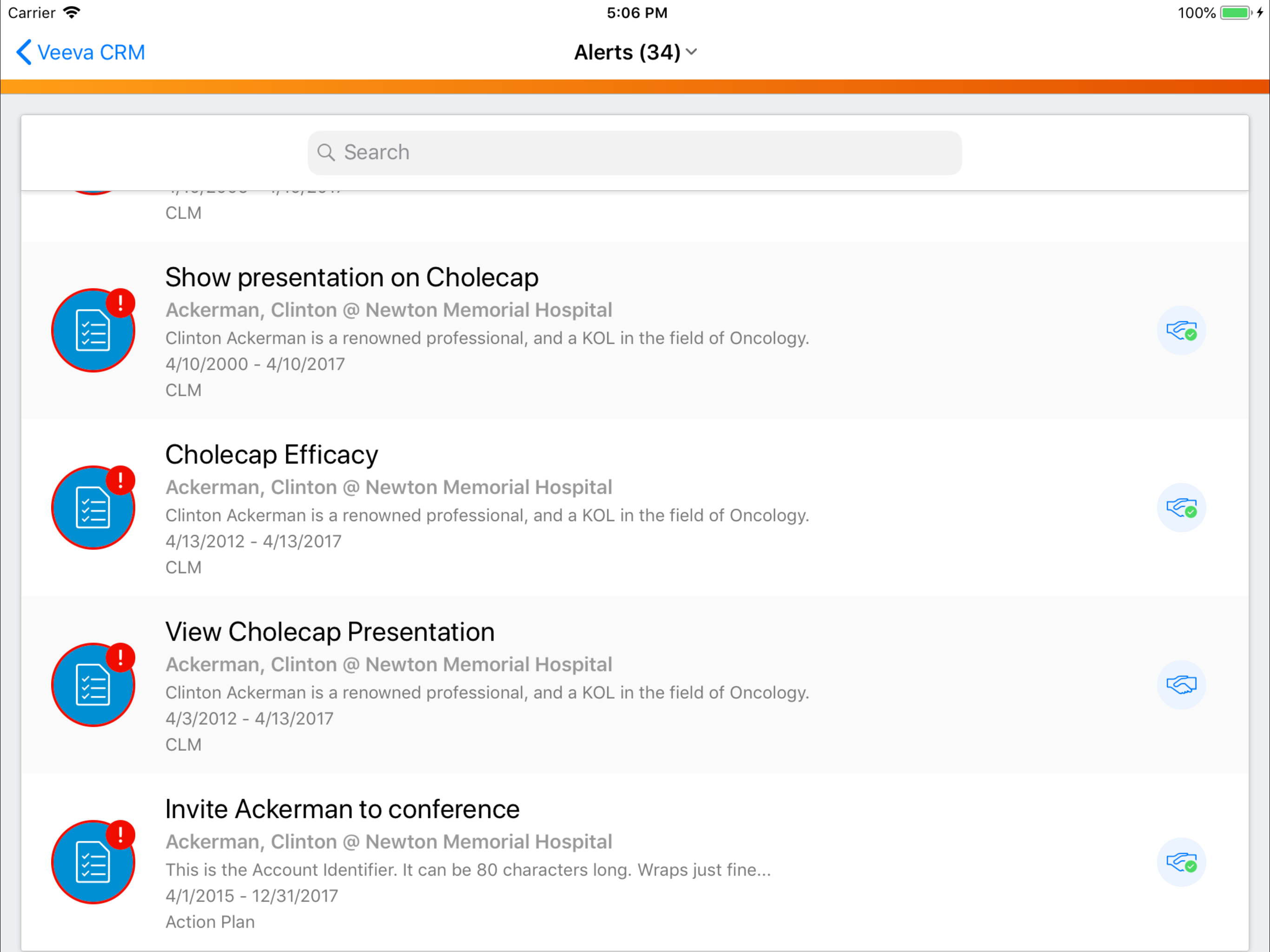Open the Show presentation on Cholecap alert
Viewport: 1270px width, 952px height.
(x=351, y=278)
